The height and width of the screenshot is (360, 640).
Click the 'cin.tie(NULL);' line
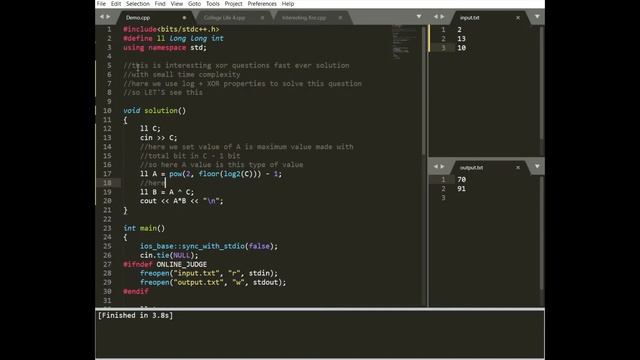169,255
